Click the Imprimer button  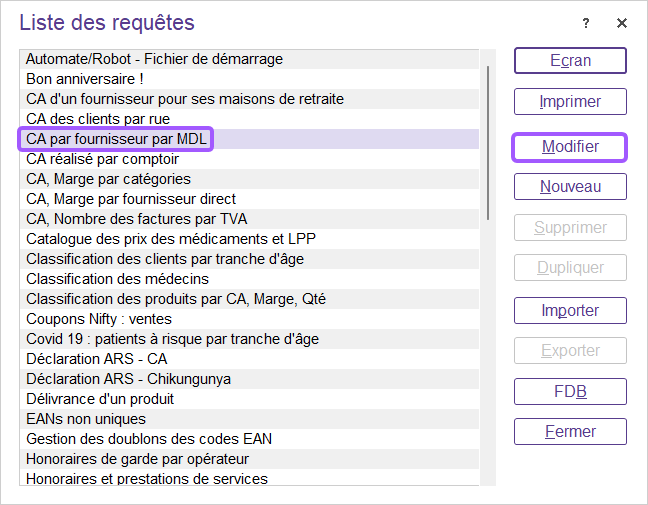(x=570, y=102)
